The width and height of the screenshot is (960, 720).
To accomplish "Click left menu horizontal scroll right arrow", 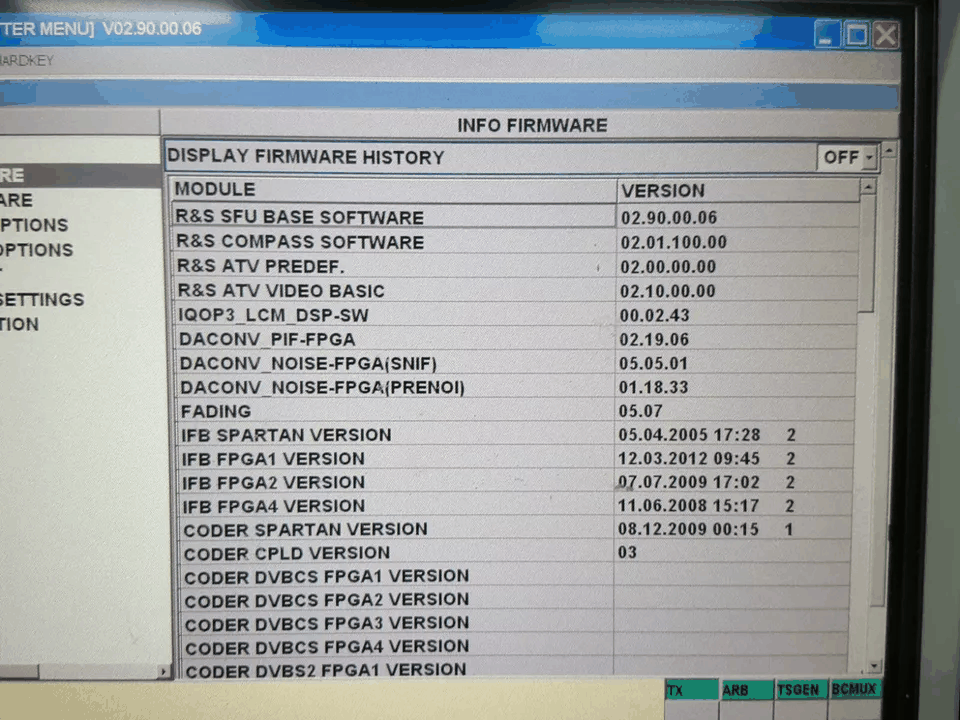I will (x=163, y=672).
